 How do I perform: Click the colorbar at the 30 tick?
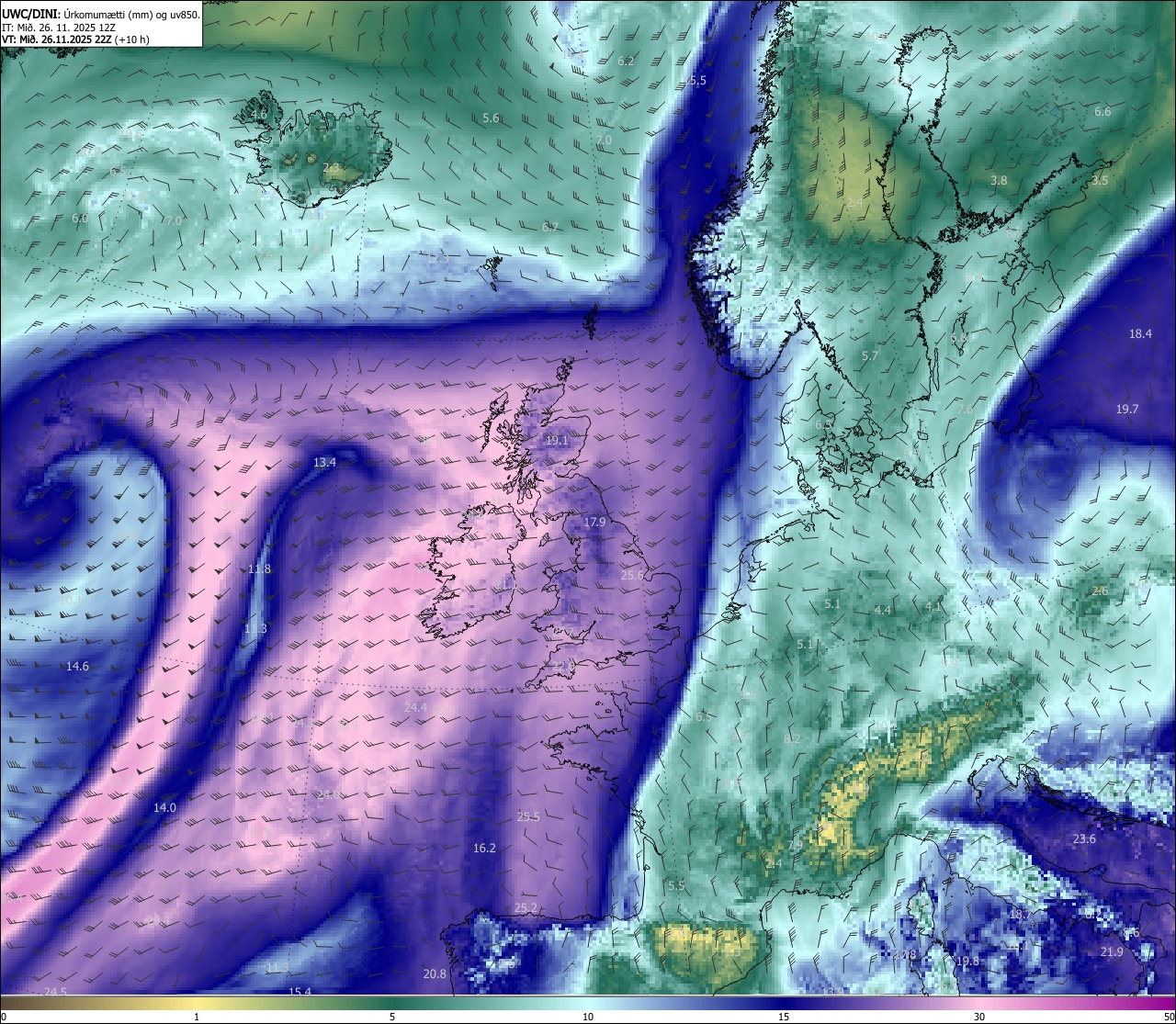point(979,1003)
